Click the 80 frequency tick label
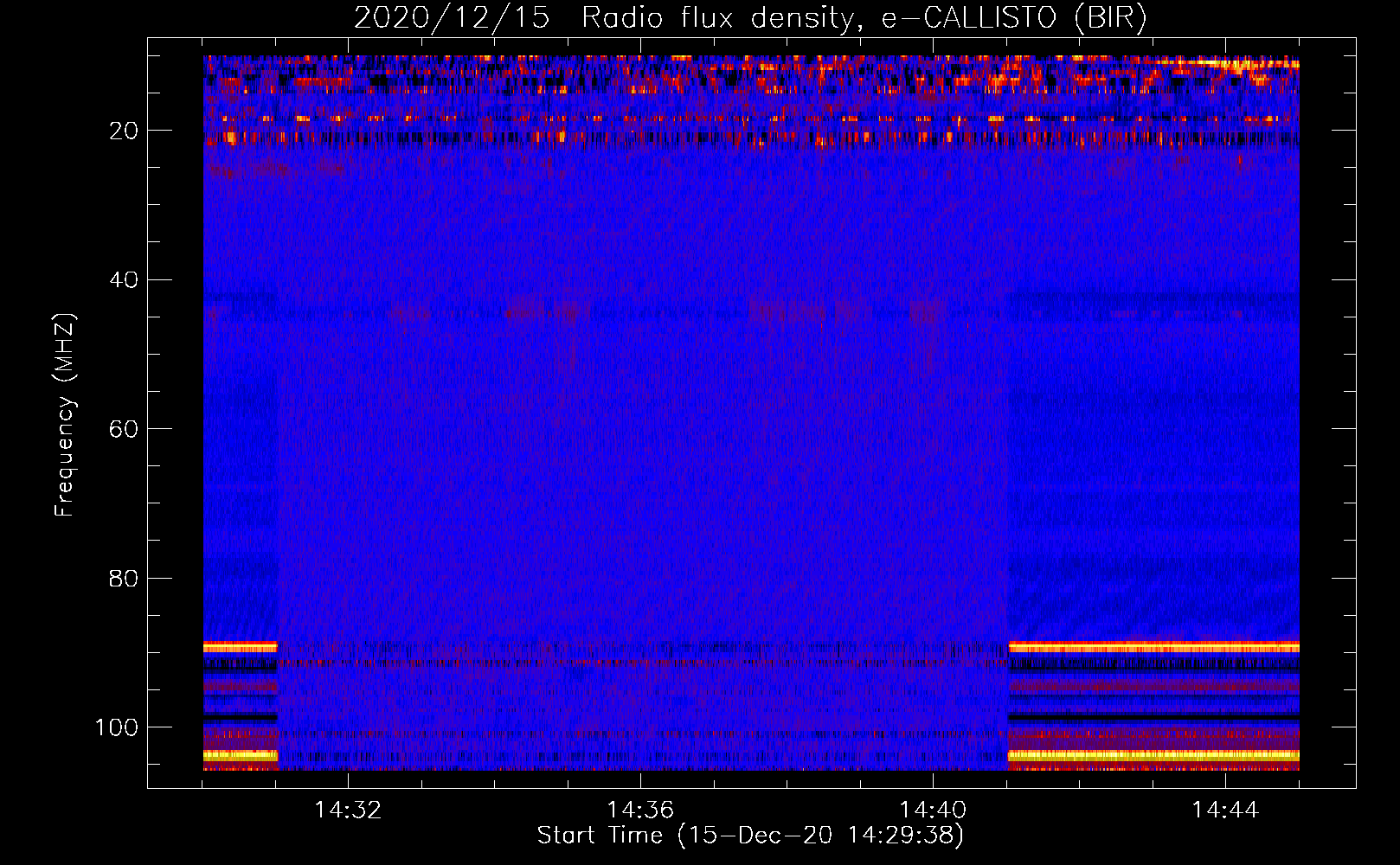1400x865 pixels. click(124, 579)
